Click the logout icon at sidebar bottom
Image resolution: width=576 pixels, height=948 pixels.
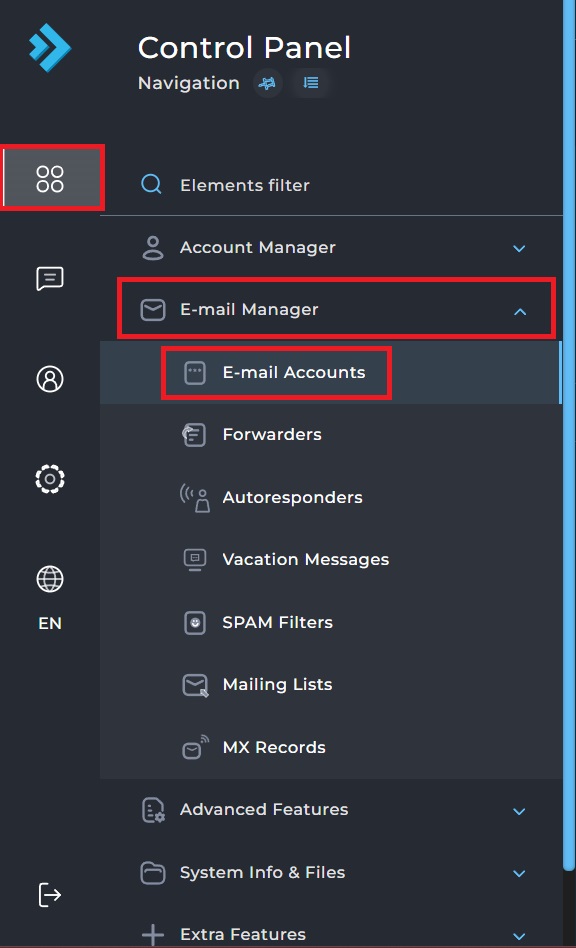tap(50, 895)
